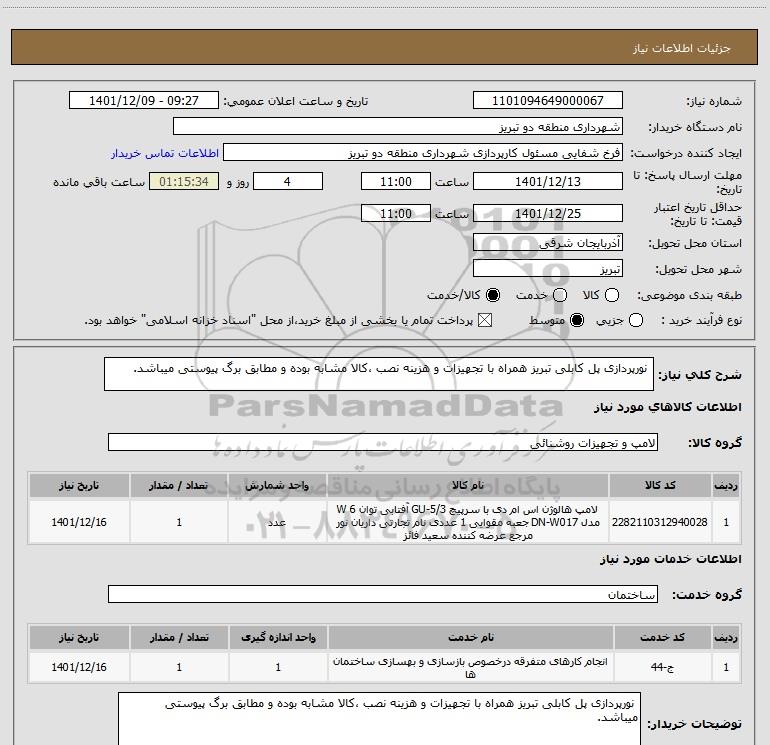Click the service group field ساختمان

click(383, 594)
